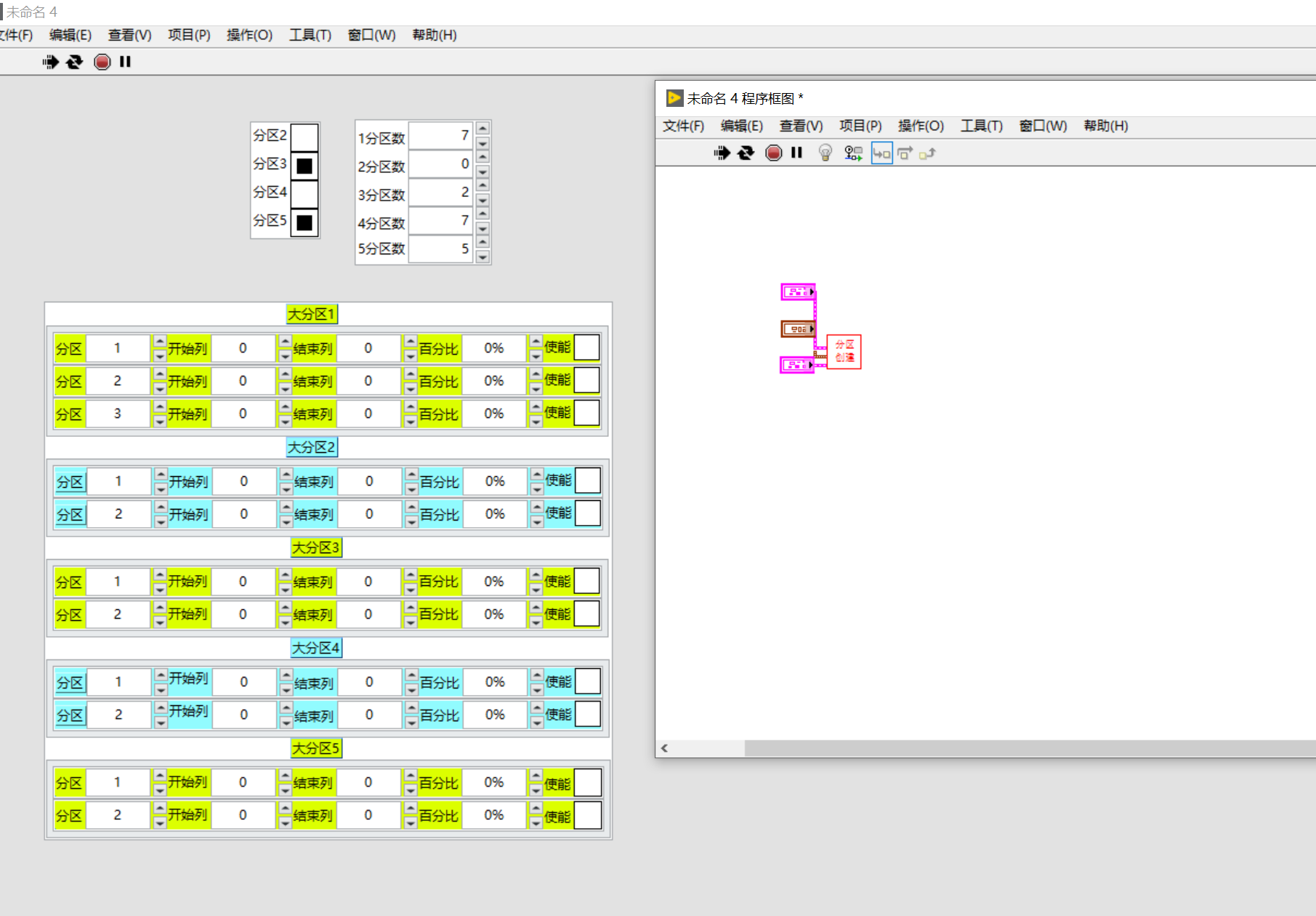Open block diagram 查看(V) menu
1316x916 pixels.
(801, 126)
